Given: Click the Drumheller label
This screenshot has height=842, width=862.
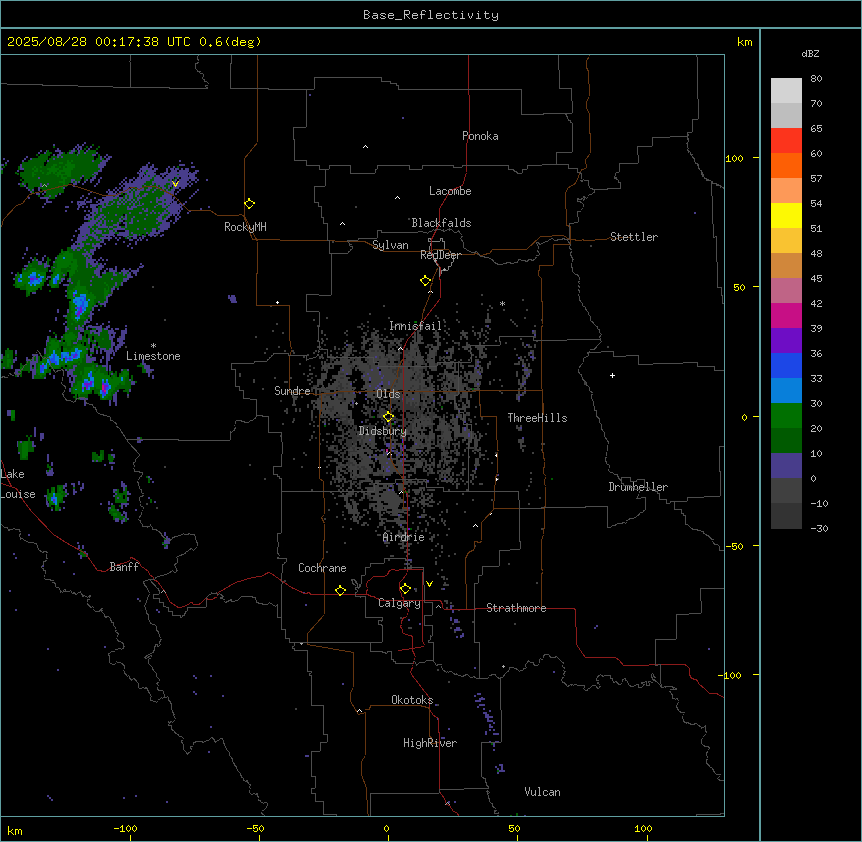Looking at the screenshot, I should [638, 487].
